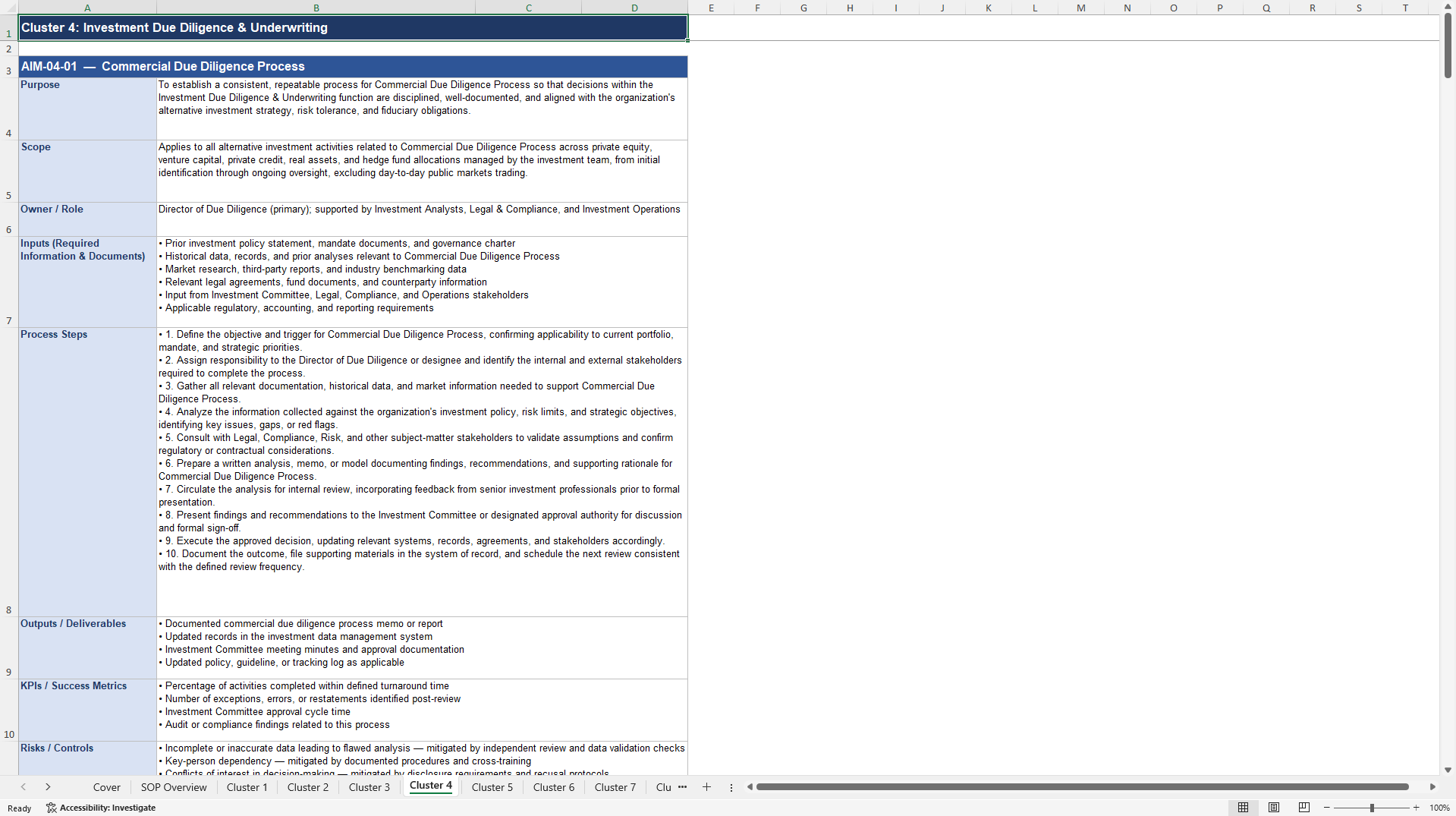Click the Risks / Controls label cell
The width and height of the screenshot is (1456, 816).
pyautogui.click(x=87, y=758)
